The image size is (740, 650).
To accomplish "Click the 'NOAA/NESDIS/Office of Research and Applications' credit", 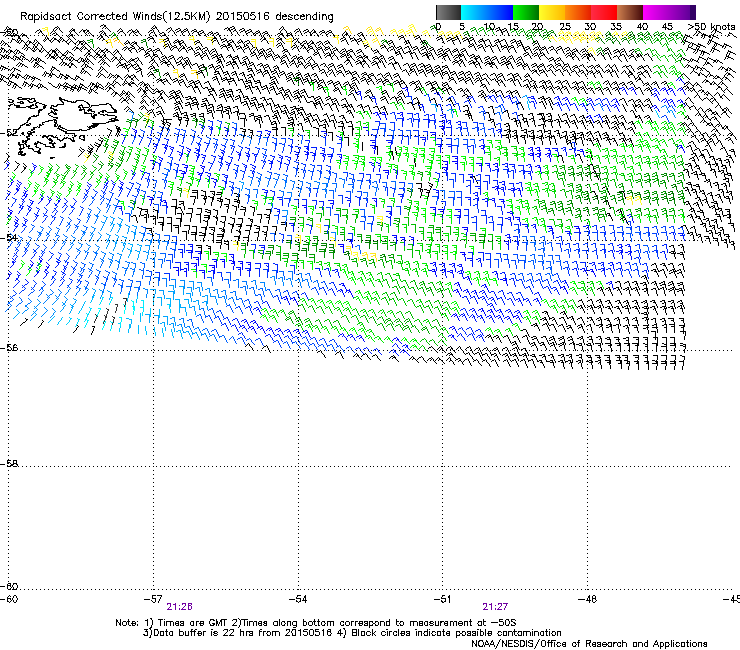I will pyautogui.click(x=589, y=643).
